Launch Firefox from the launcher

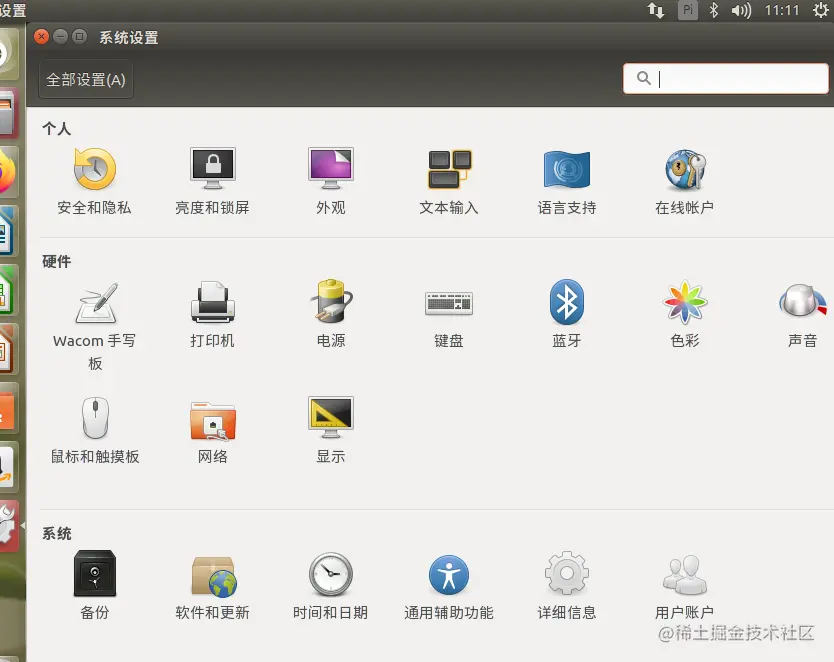click(x=7, y=172)
